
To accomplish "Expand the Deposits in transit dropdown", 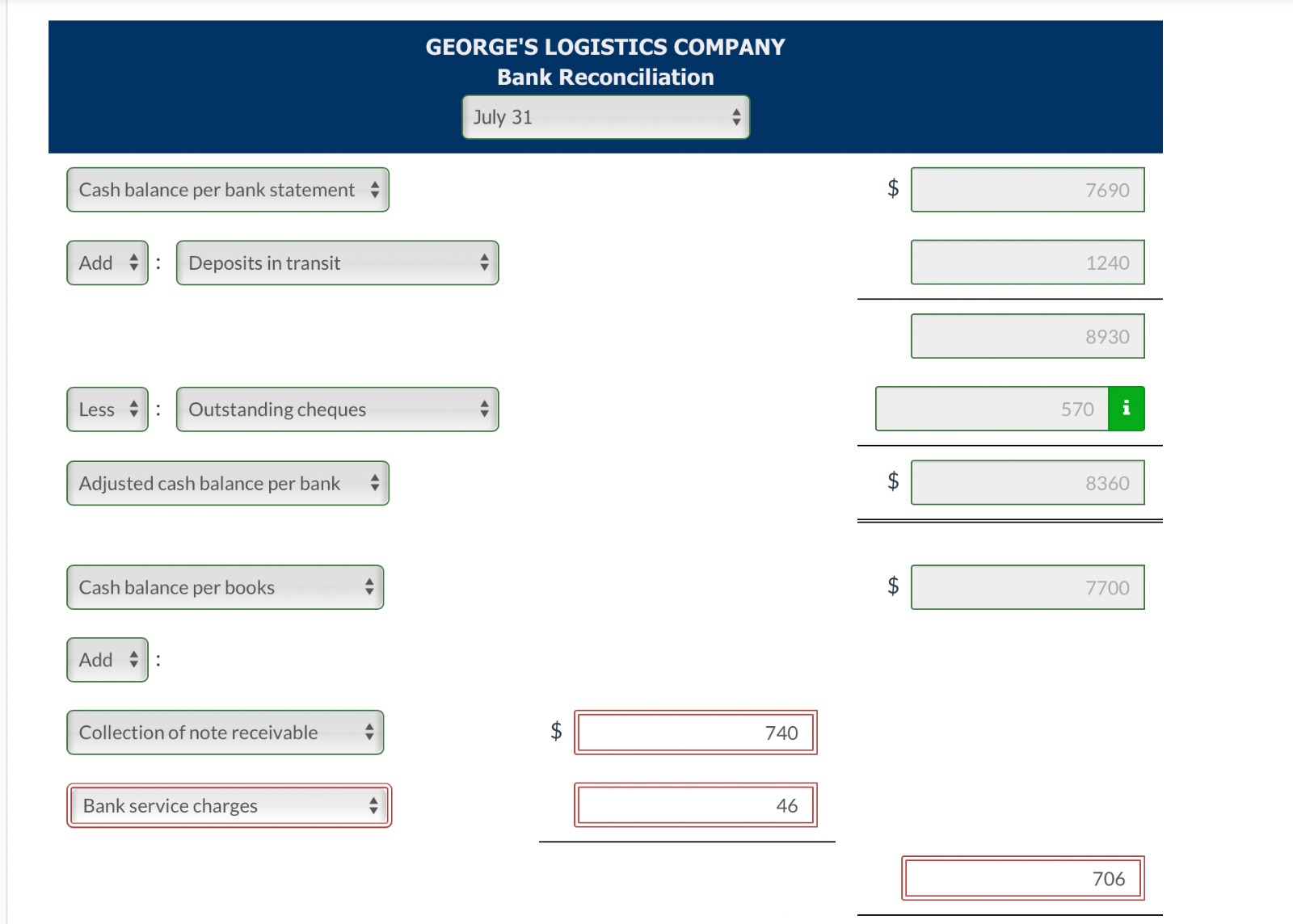I will (x=337, y=263).
